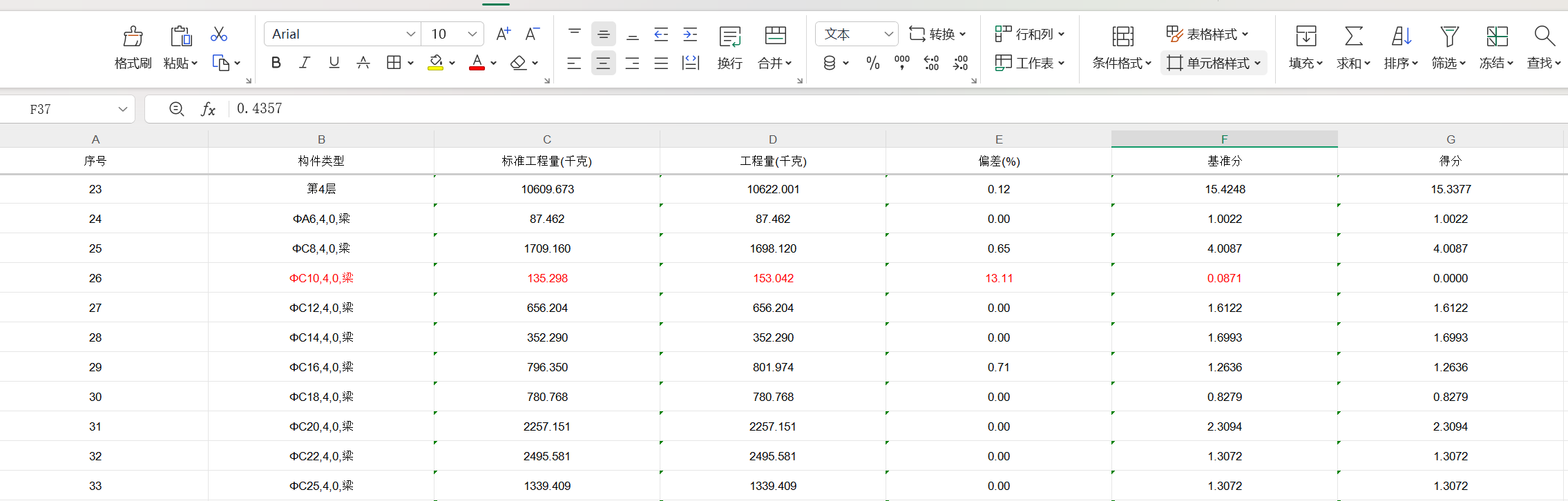The height and width of the screenshot is (501, 1568).
Task: Select column F header
Action: point(1225,139)
